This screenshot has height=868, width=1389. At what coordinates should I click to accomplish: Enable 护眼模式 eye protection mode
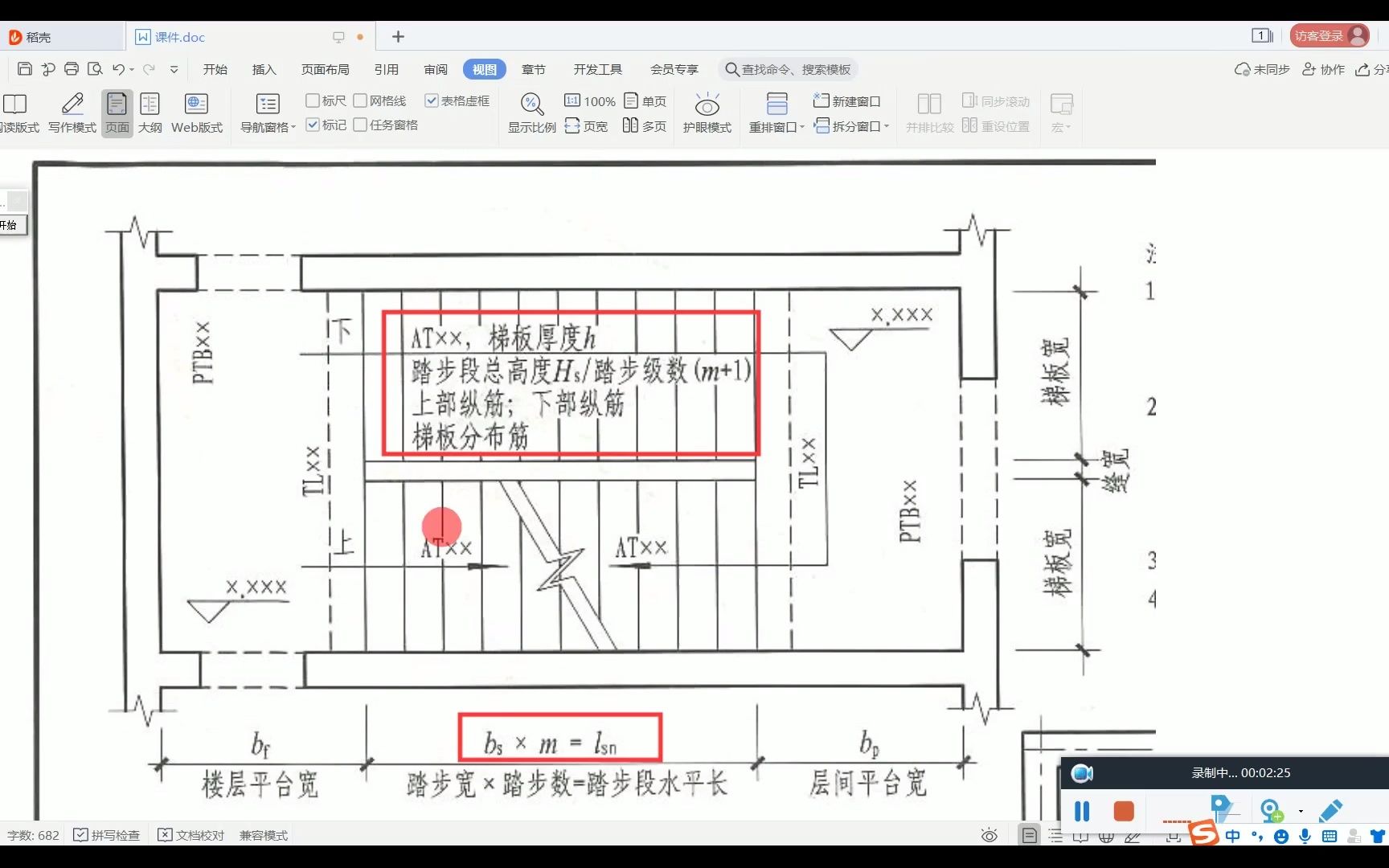point(706,113)
